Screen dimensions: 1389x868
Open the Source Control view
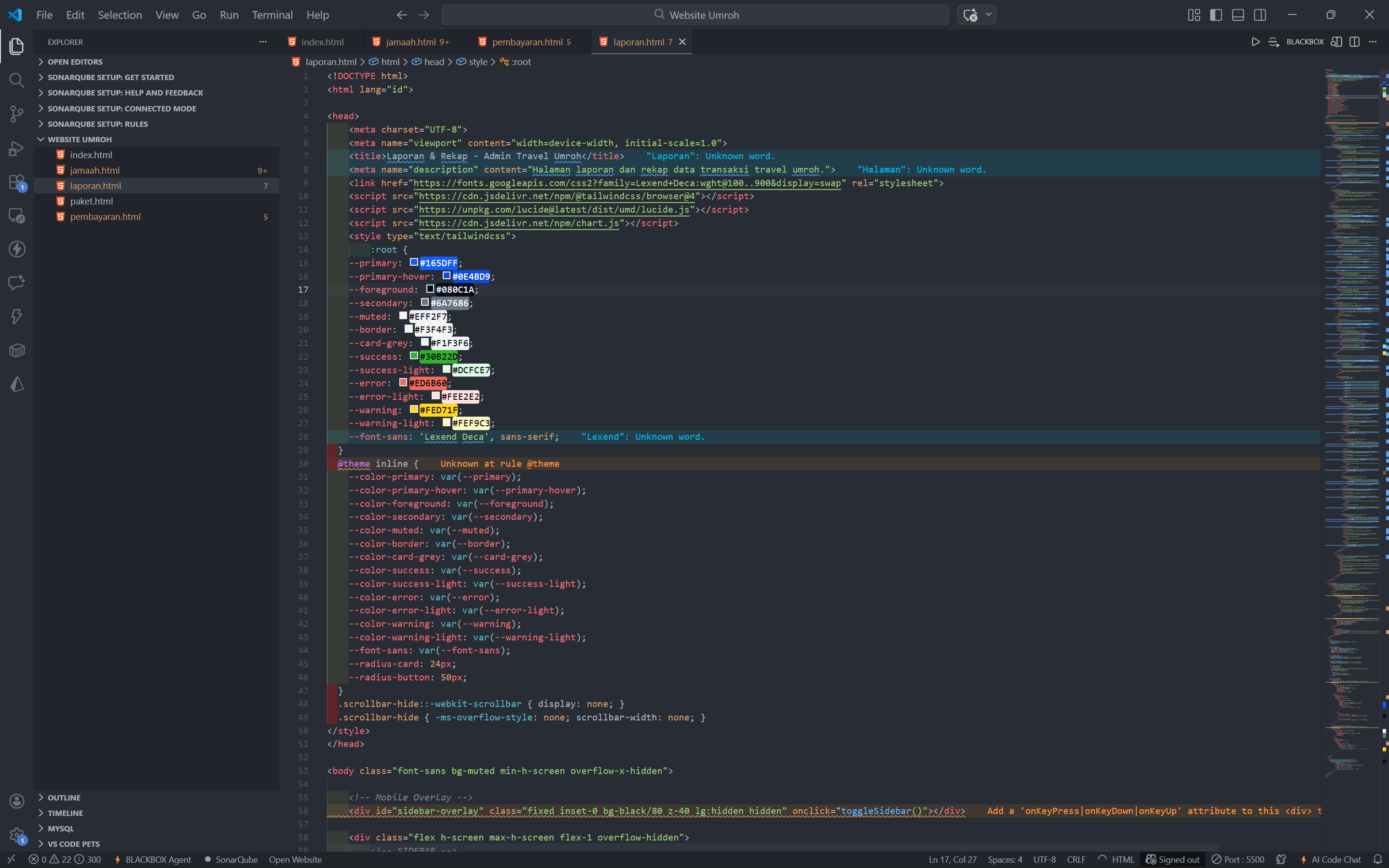click(17, 114)
